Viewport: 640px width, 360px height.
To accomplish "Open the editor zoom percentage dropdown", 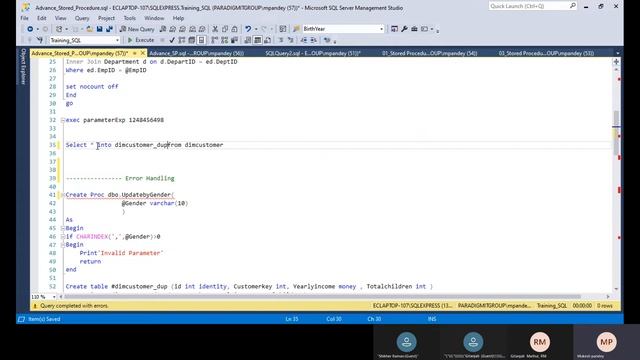I will [x=54, y=297].
